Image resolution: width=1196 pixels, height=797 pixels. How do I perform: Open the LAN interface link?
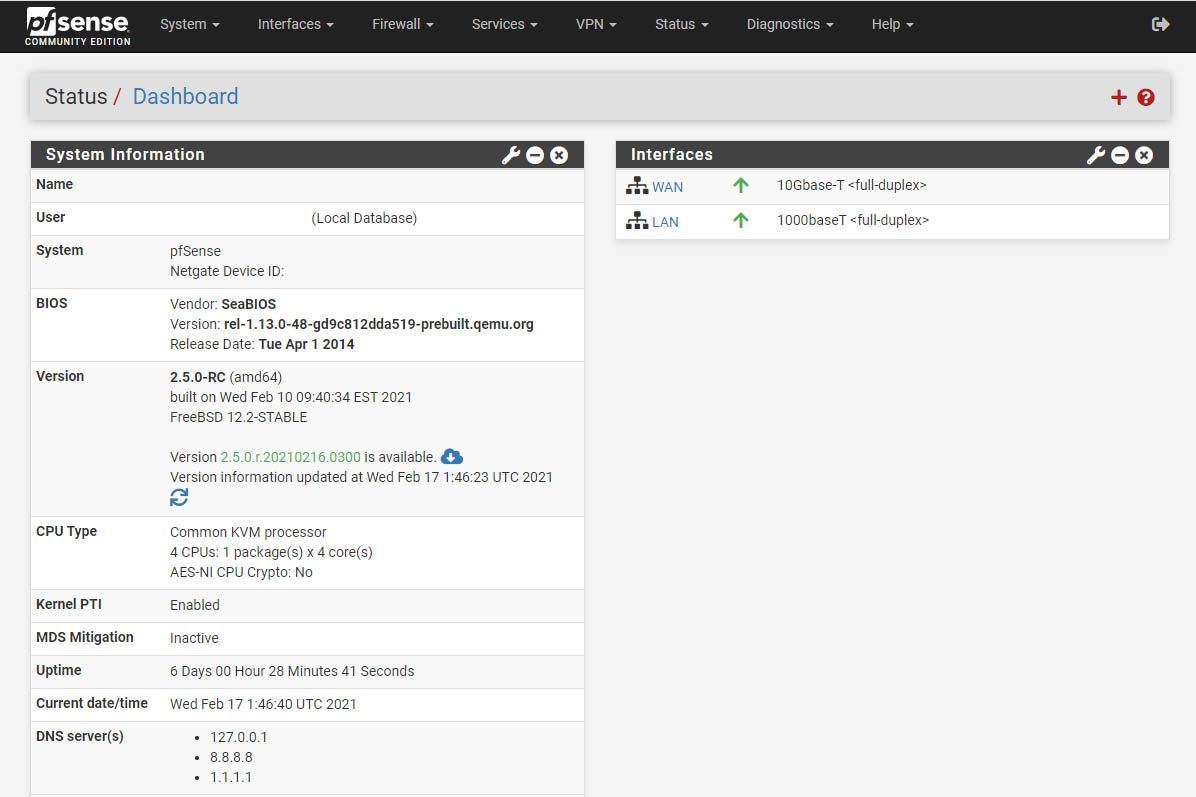coord(665,222)
